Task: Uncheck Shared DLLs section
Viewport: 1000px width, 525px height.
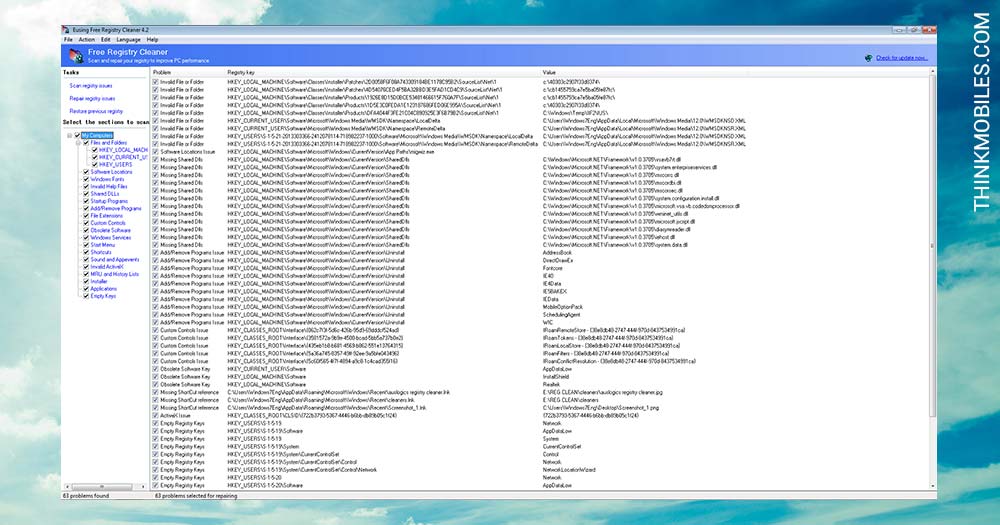Action: pyautogui.click(x=86, y=194)
